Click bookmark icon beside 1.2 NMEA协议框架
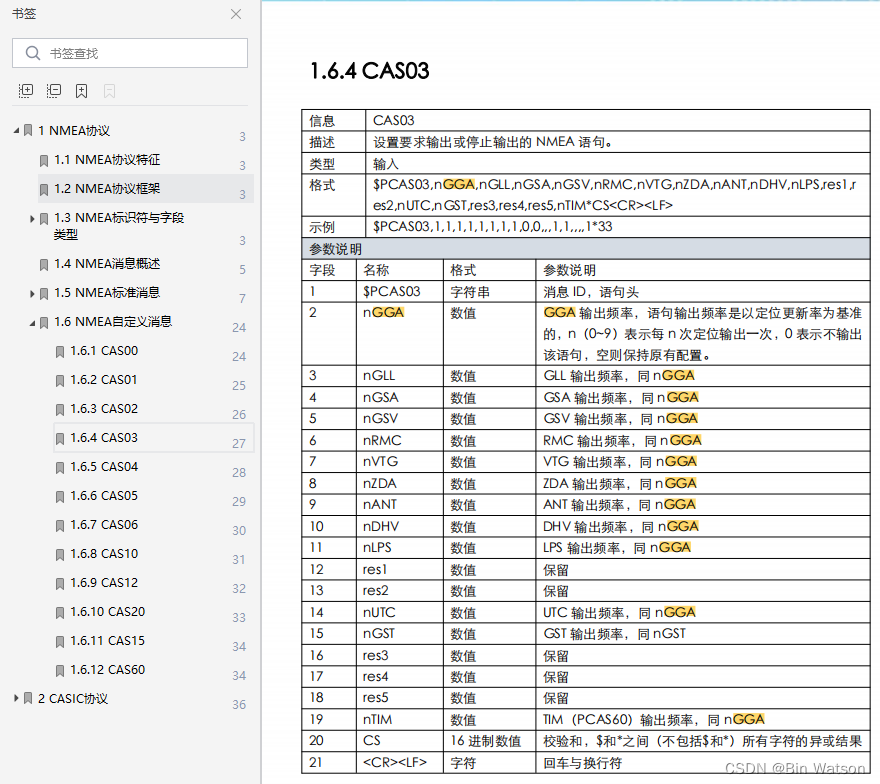880x784 pixels. tap(44, 190)
